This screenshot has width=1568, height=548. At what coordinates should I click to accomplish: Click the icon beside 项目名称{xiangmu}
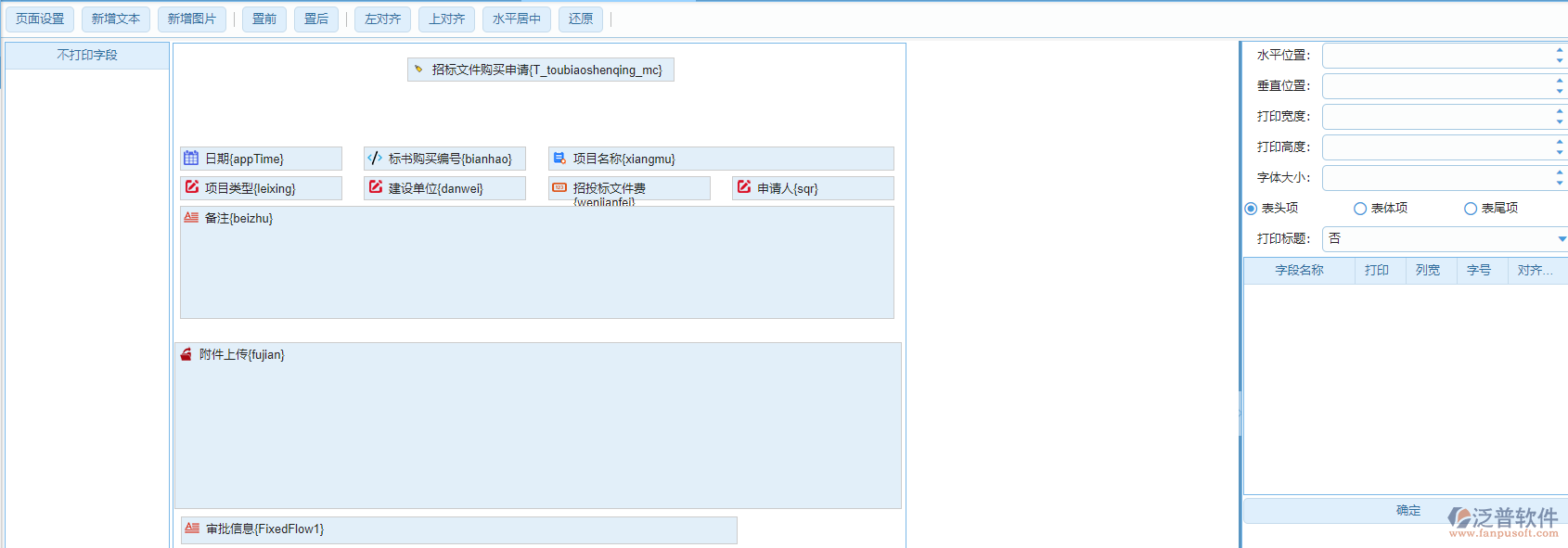(x=559, y=158)
